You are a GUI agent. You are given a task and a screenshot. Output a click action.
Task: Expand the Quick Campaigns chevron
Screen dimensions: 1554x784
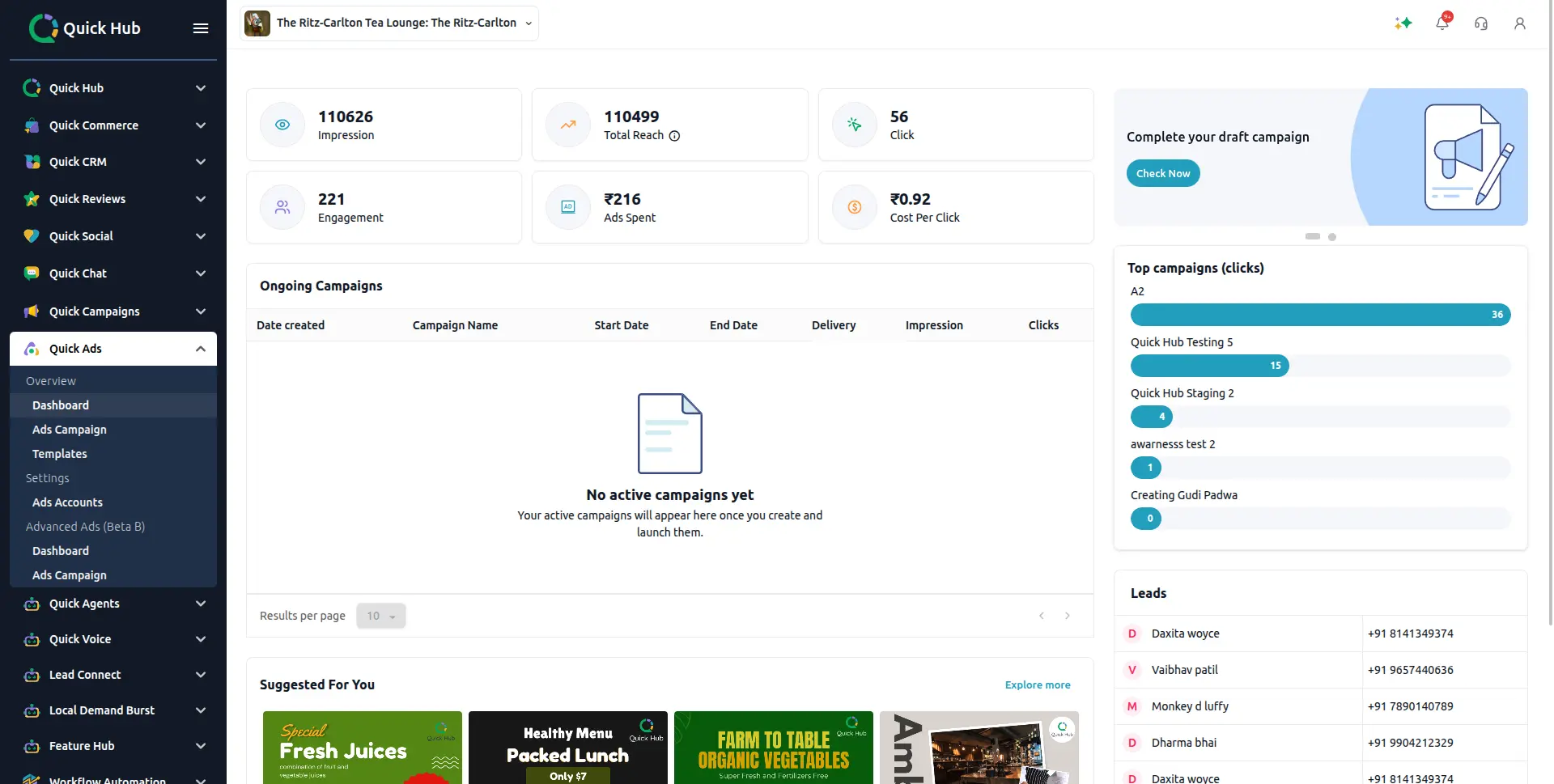pyautogui.click(x=201, y=311)
